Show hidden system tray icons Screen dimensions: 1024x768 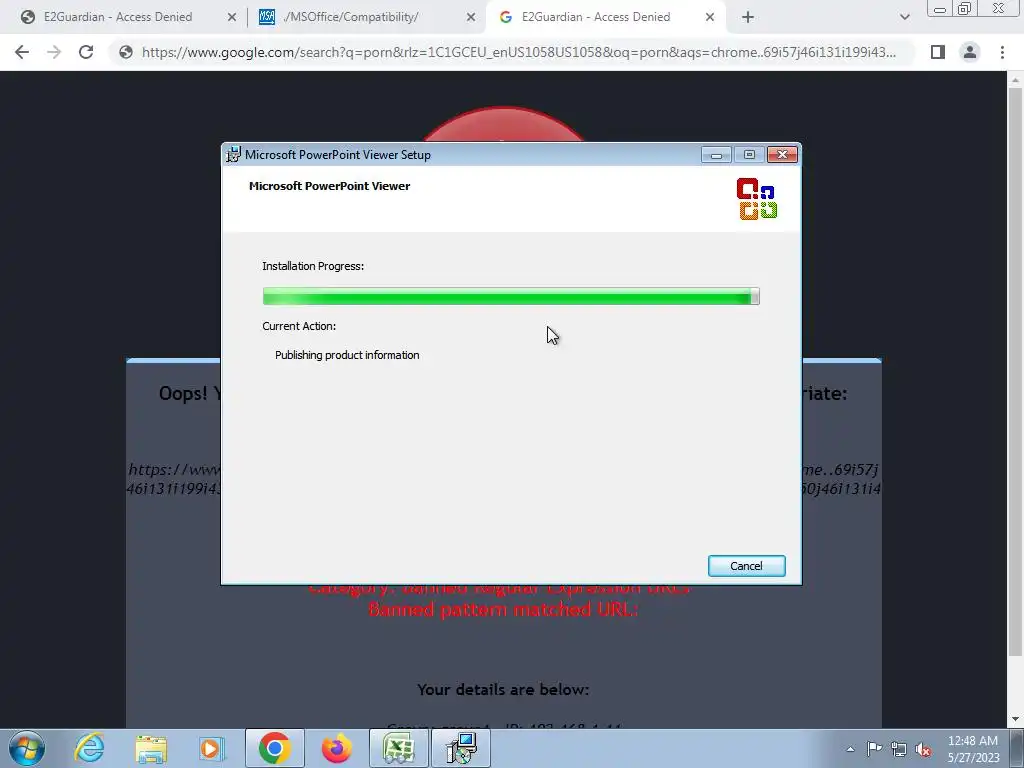850,749
